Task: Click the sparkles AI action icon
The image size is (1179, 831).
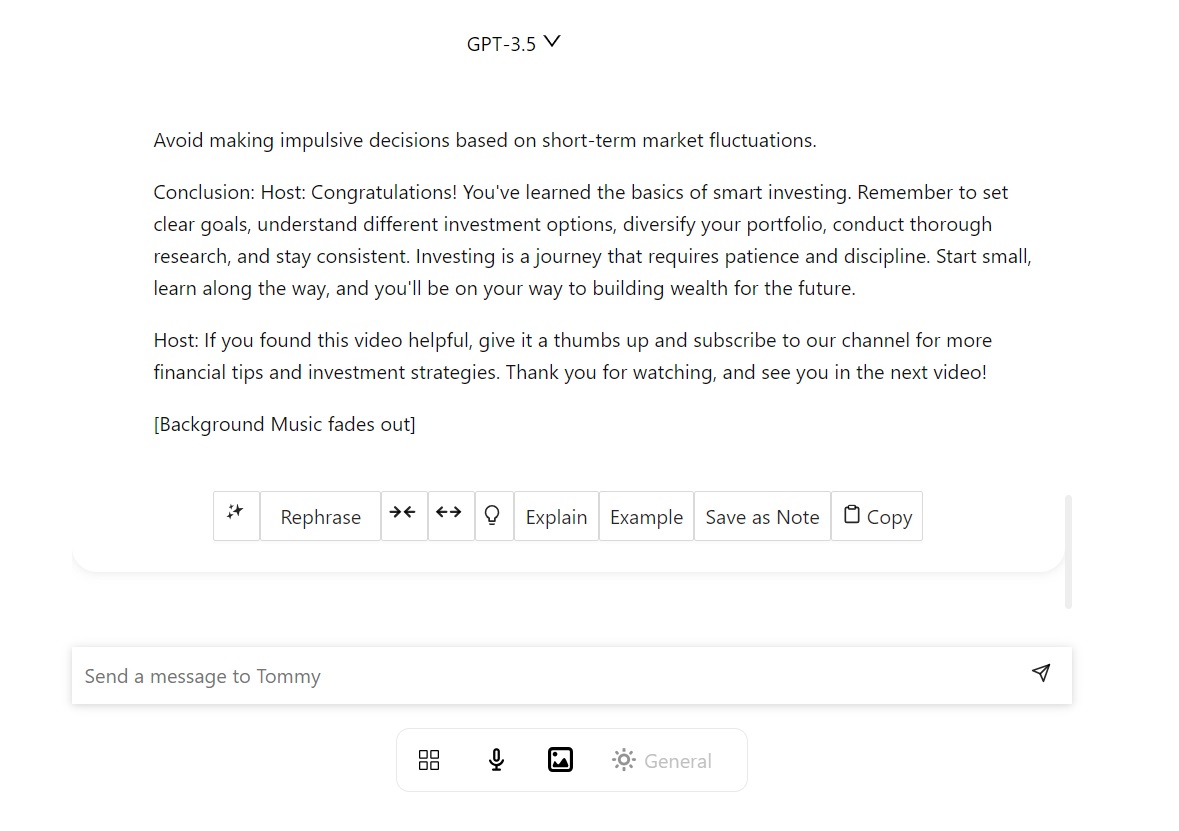Action: point(236,512)
